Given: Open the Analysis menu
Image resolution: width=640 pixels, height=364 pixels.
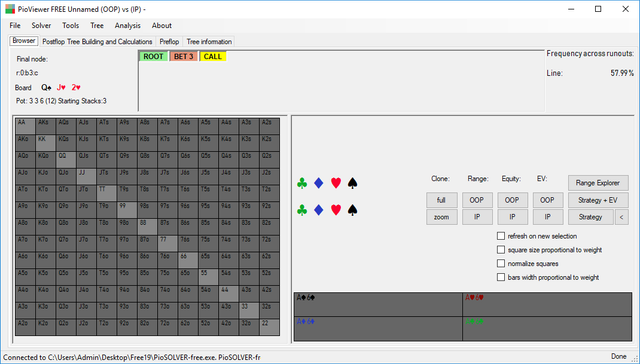Looking at the screenshot, I should point(127,25).
